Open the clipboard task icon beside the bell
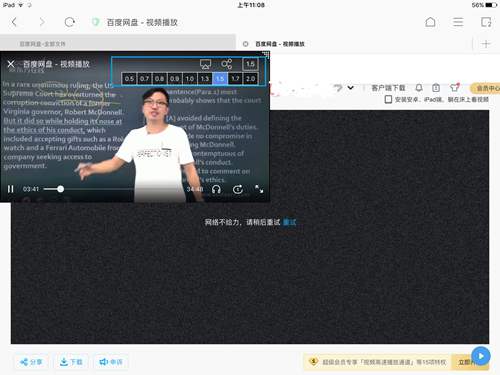Image resolution: width=500 pixels, height=375 pixels. (436, 88)
